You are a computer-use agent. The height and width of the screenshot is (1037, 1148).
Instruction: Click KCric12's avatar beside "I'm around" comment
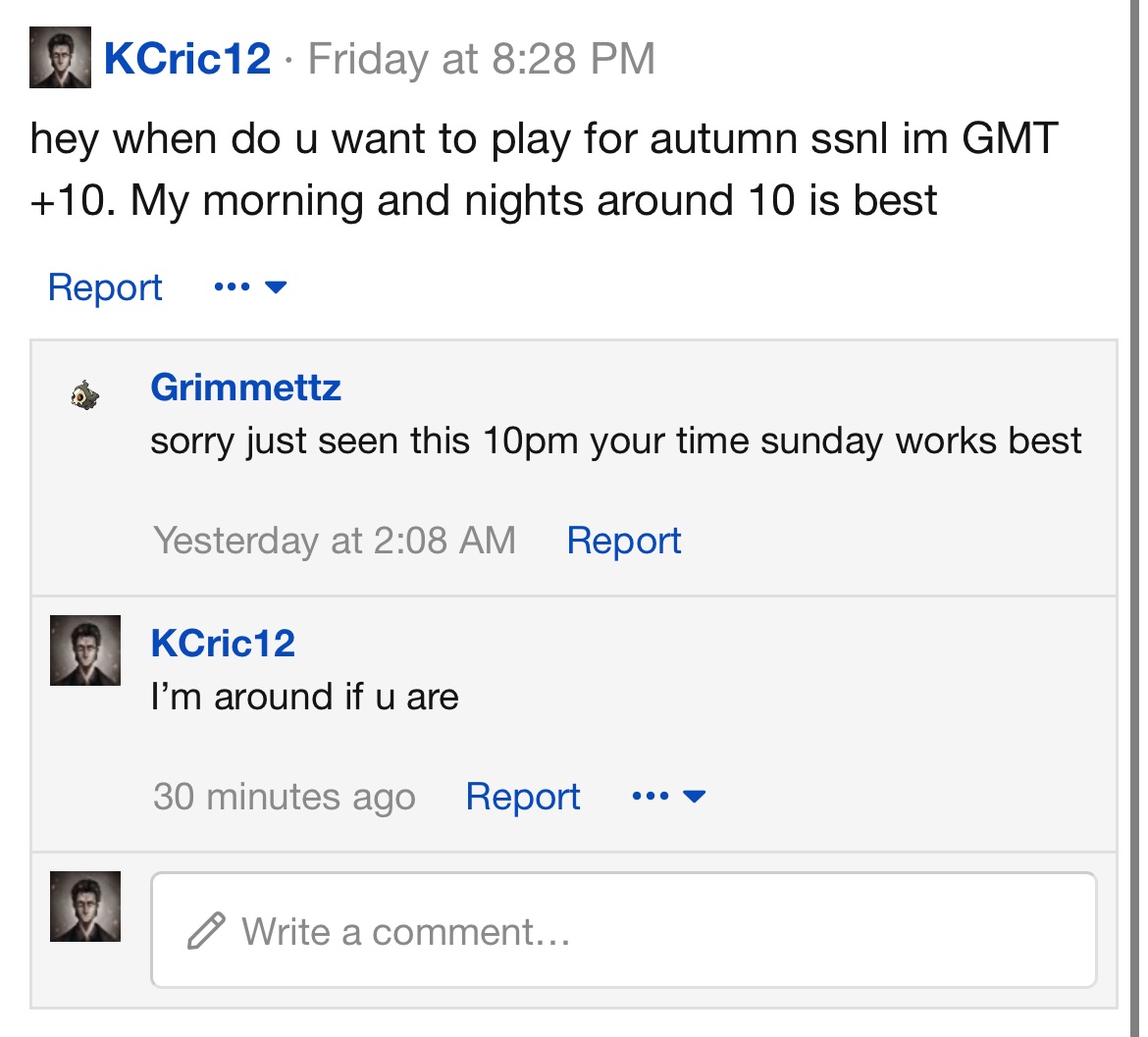pyautogui.click(x=85, y=650)
